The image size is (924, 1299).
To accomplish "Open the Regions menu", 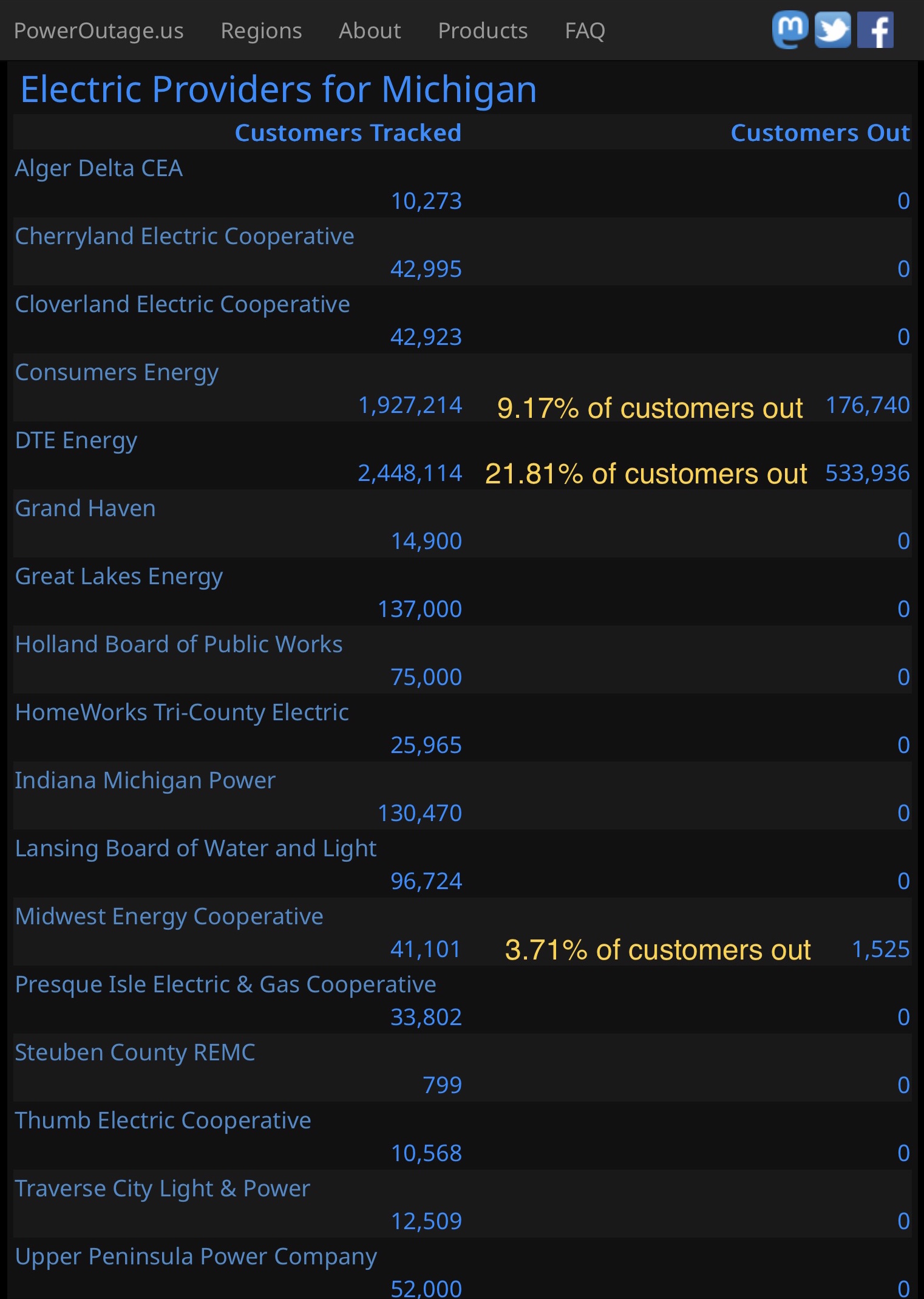I will [261, 31].
